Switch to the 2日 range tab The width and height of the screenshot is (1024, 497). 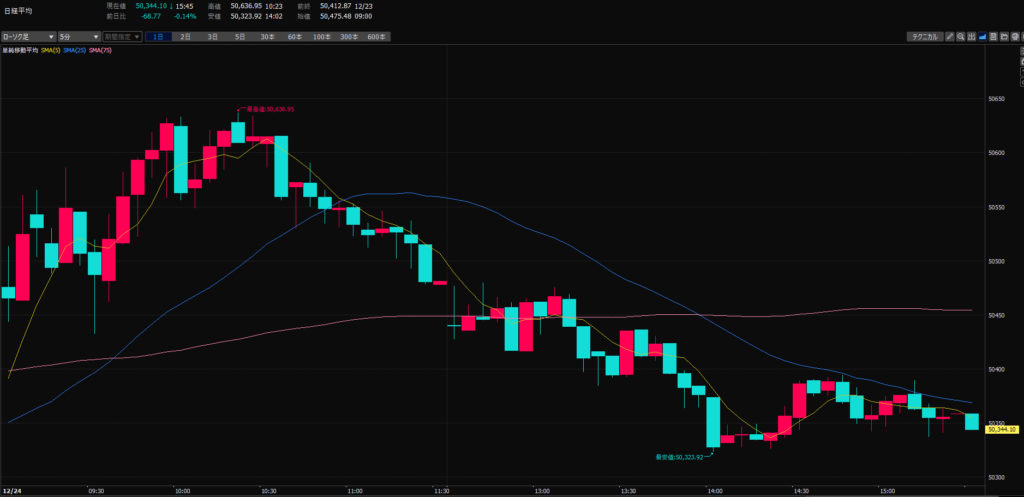pyautogui.click(x=185, y=37)
